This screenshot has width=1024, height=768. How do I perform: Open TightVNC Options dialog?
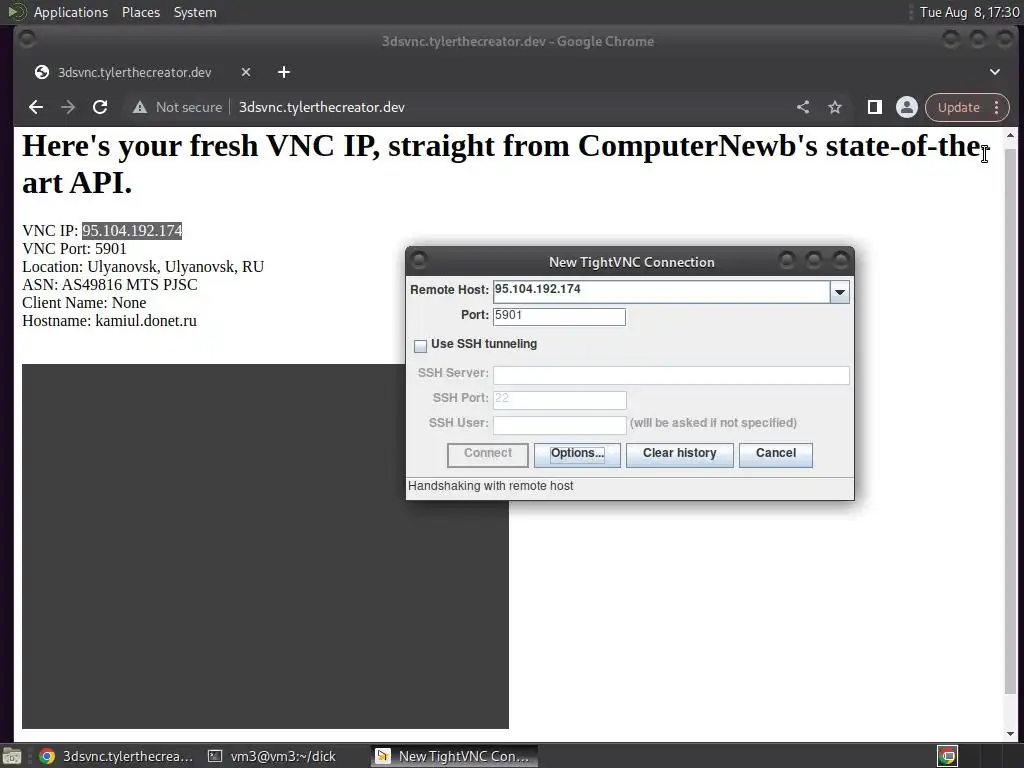tap(577, 455)
